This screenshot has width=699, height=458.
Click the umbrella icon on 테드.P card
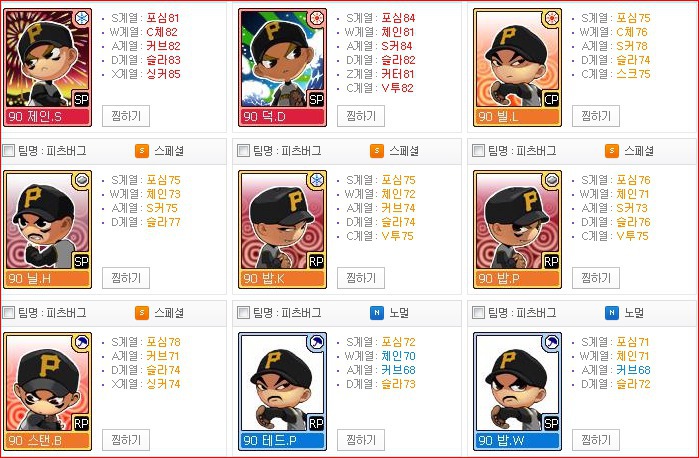[x=317, y=342]
